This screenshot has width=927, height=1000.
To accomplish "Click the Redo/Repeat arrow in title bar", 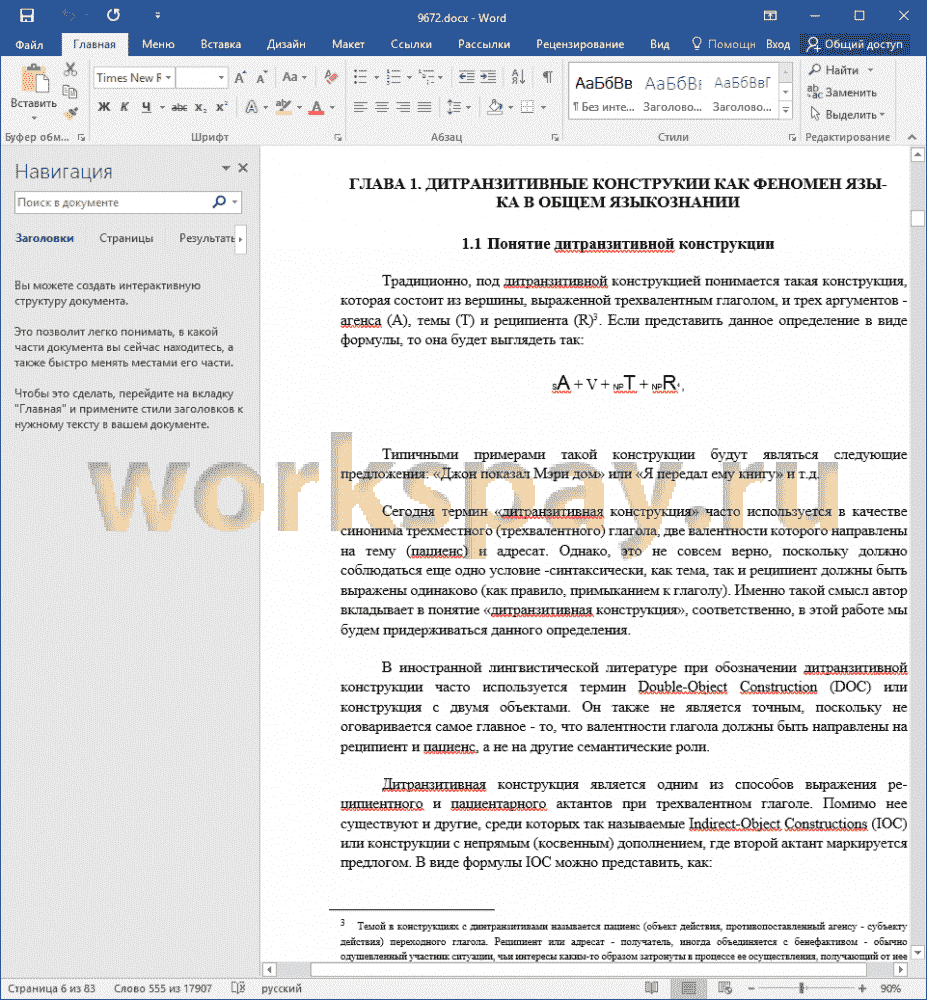I will coord(113,15).
